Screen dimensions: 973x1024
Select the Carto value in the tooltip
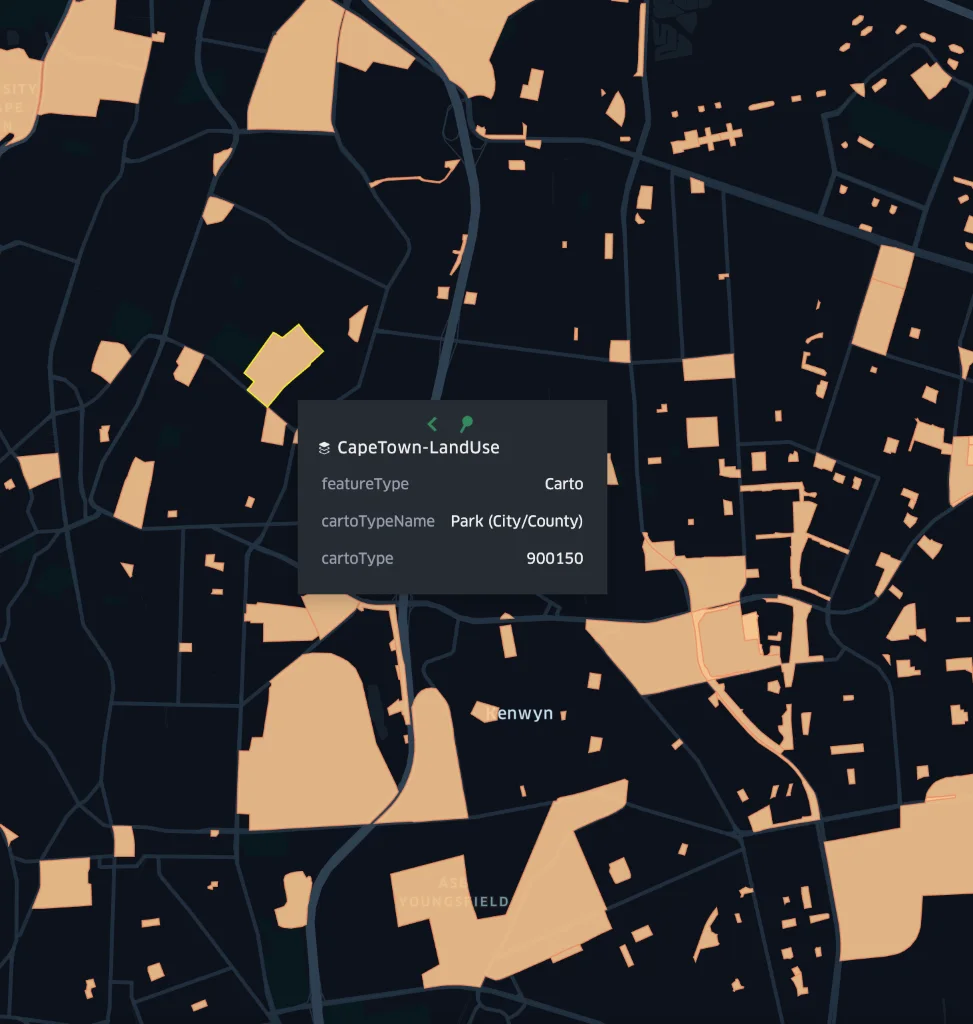coord(564,484)
